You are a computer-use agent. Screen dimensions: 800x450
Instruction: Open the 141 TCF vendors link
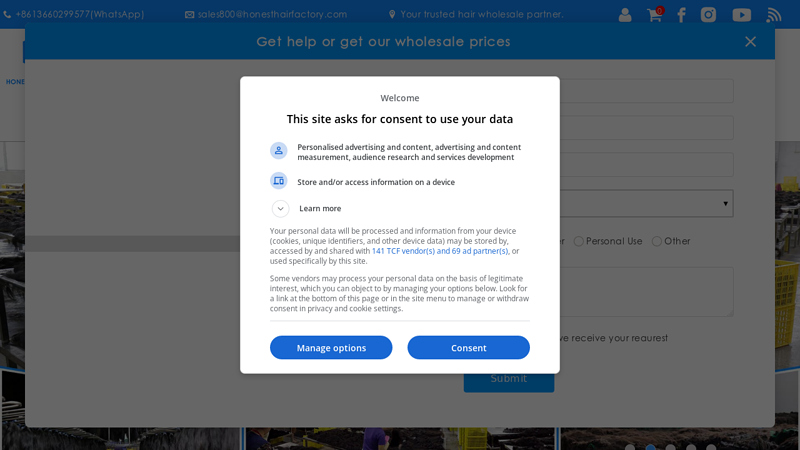[440, 251]
